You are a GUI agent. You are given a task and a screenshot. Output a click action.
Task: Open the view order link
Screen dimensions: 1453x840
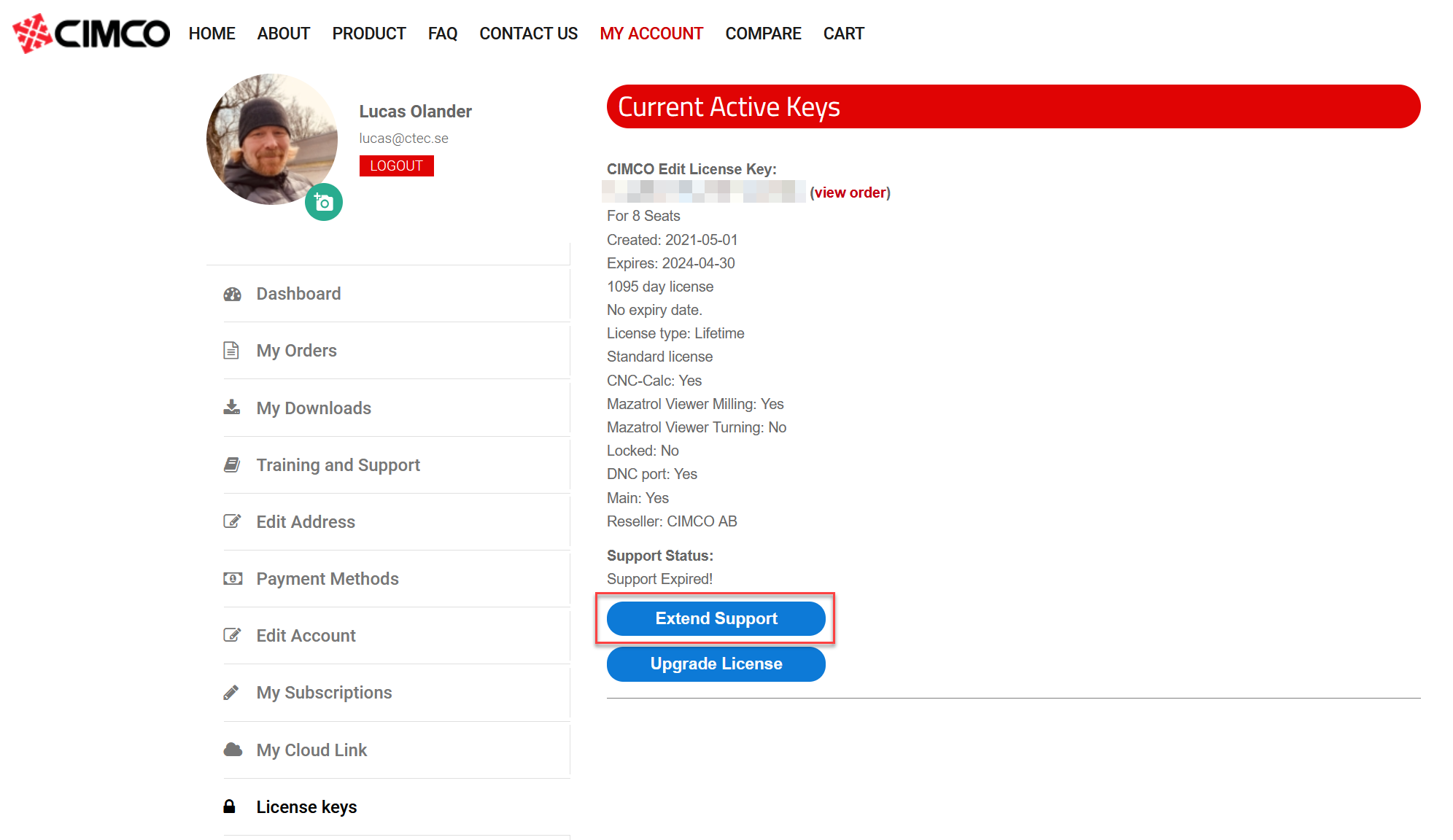click(851, 192)
